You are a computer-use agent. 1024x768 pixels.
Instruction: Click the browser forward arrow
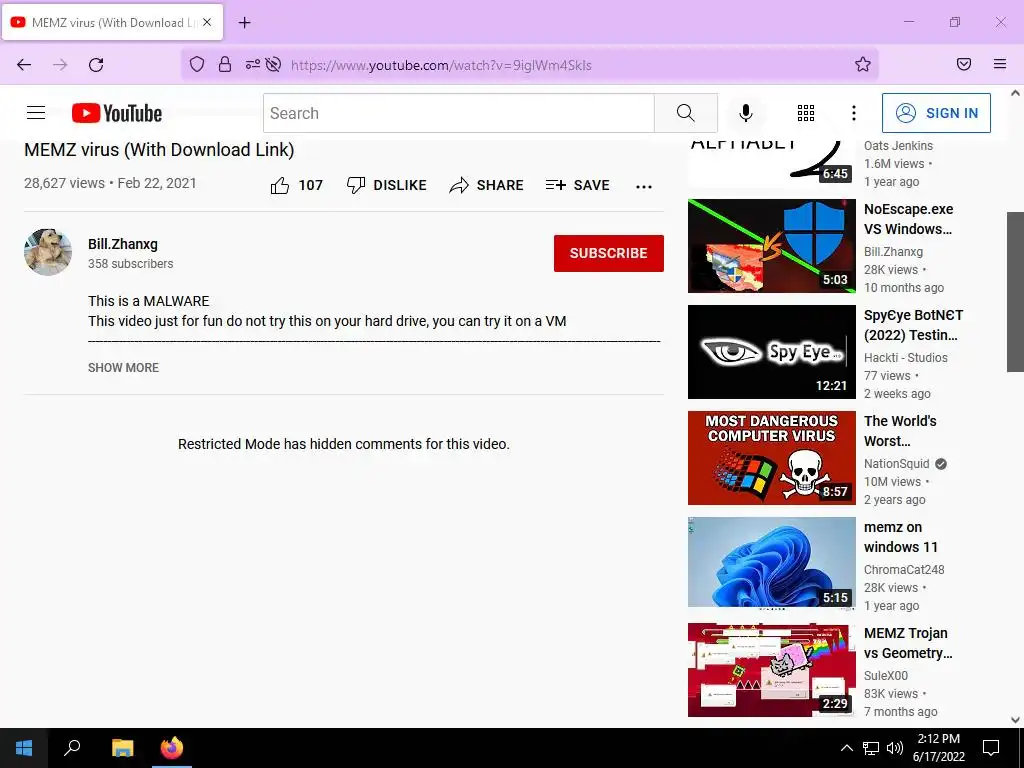(60, 65)
